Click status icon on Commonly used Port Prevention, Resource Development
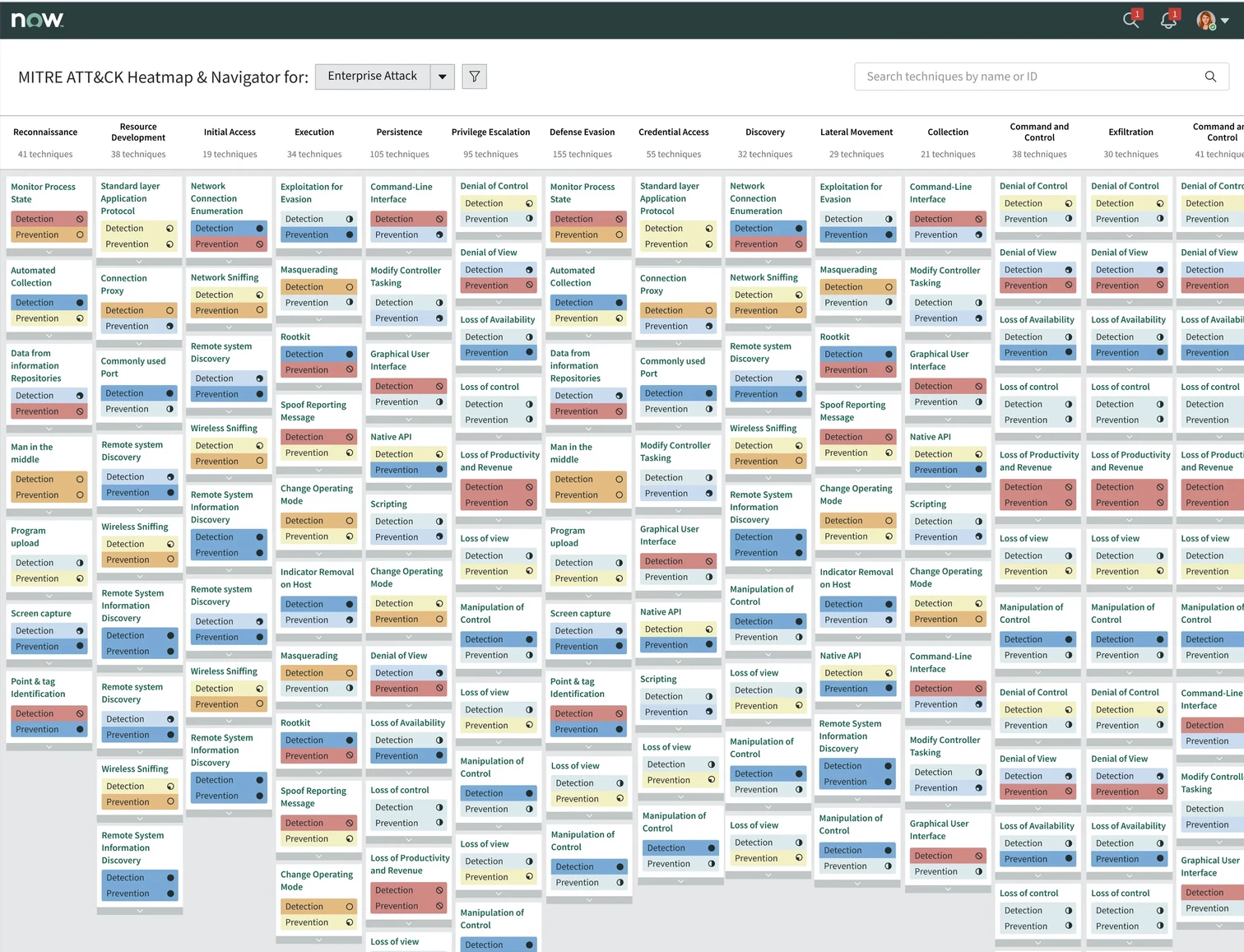The width and height of the screenshot is (1244, 952). [170, 409]
